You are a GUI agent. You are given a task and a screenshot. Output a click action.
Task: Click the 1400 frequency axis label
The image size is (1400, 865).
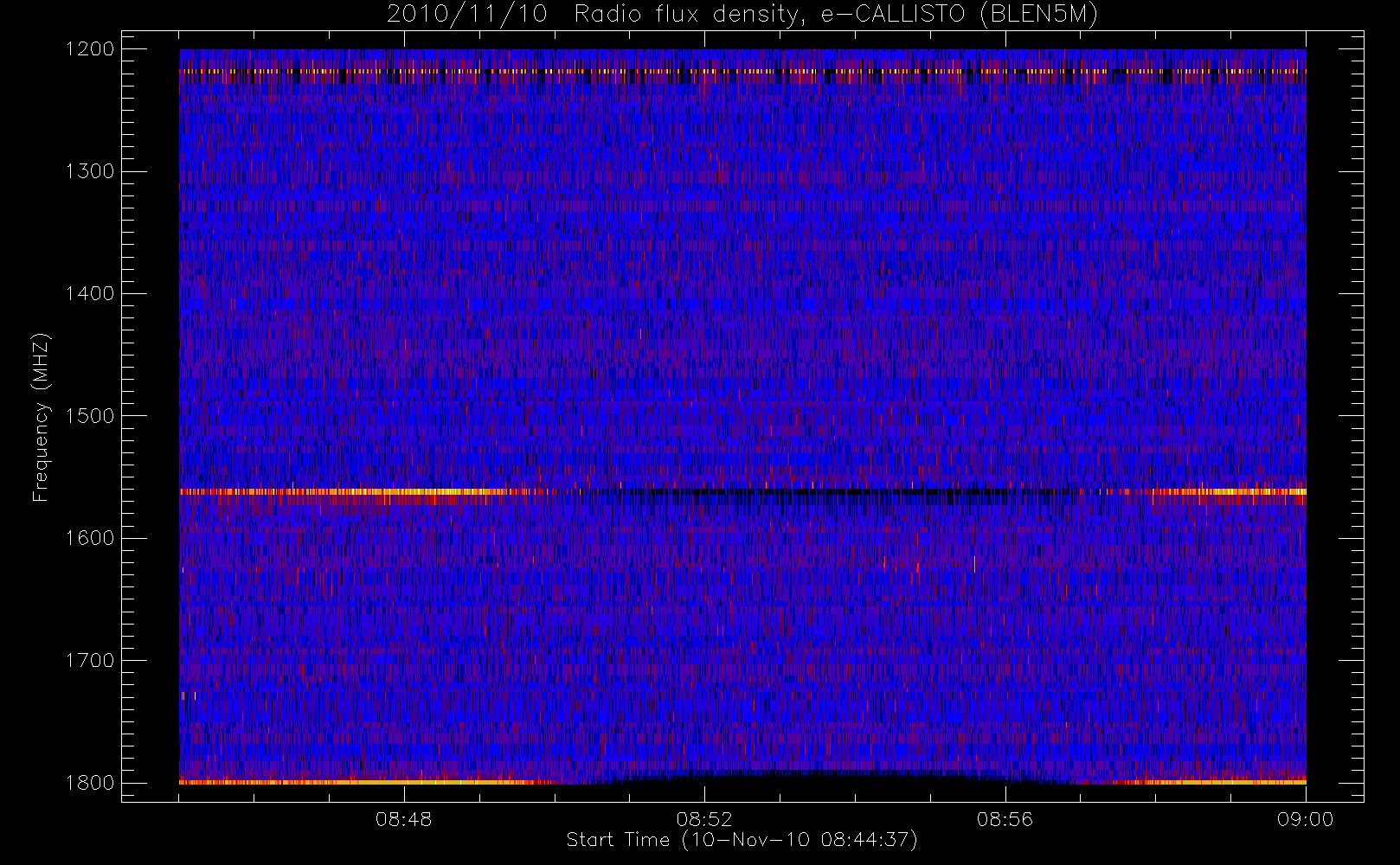[x=90, y=293]
